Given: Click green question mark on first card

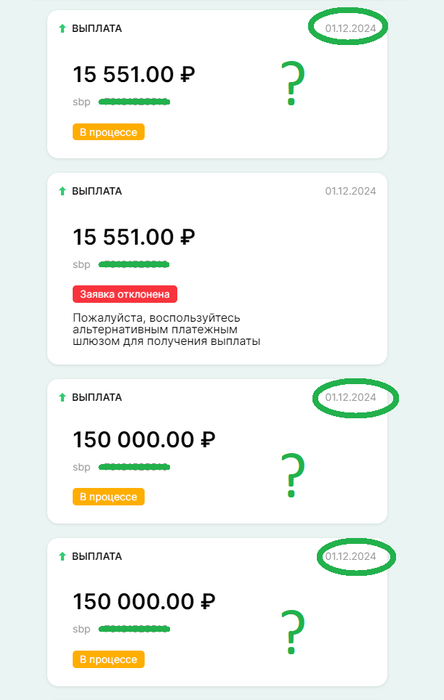Looking at the screenshot, I should 292,83.
